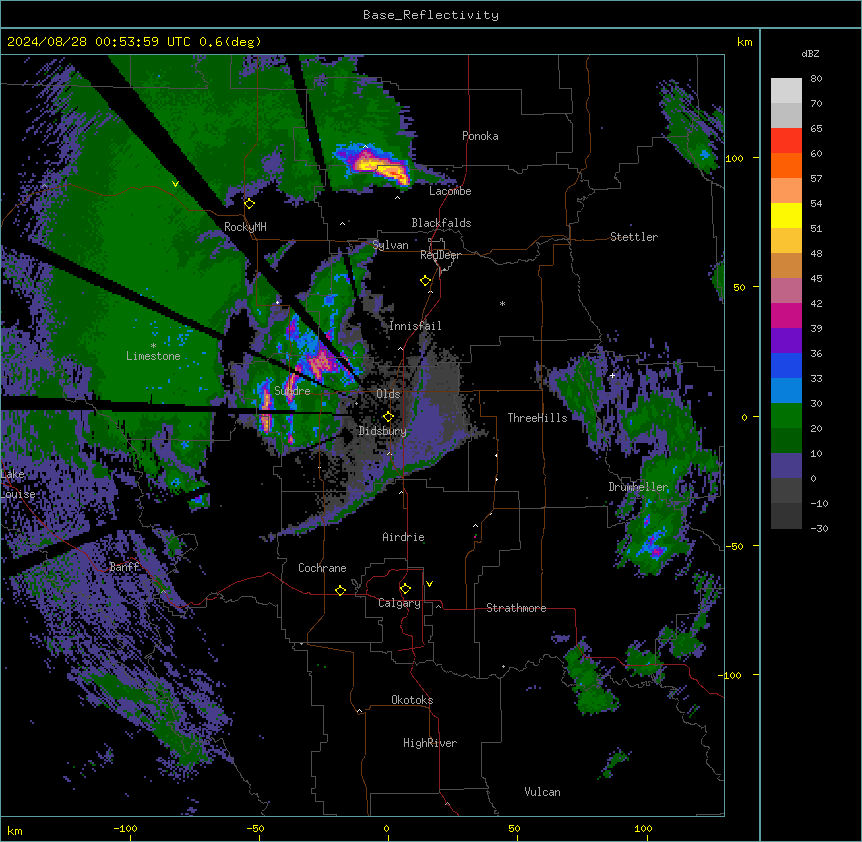Select the ThreeHills label
Viewport: 862px width, 842px height.
537,418
